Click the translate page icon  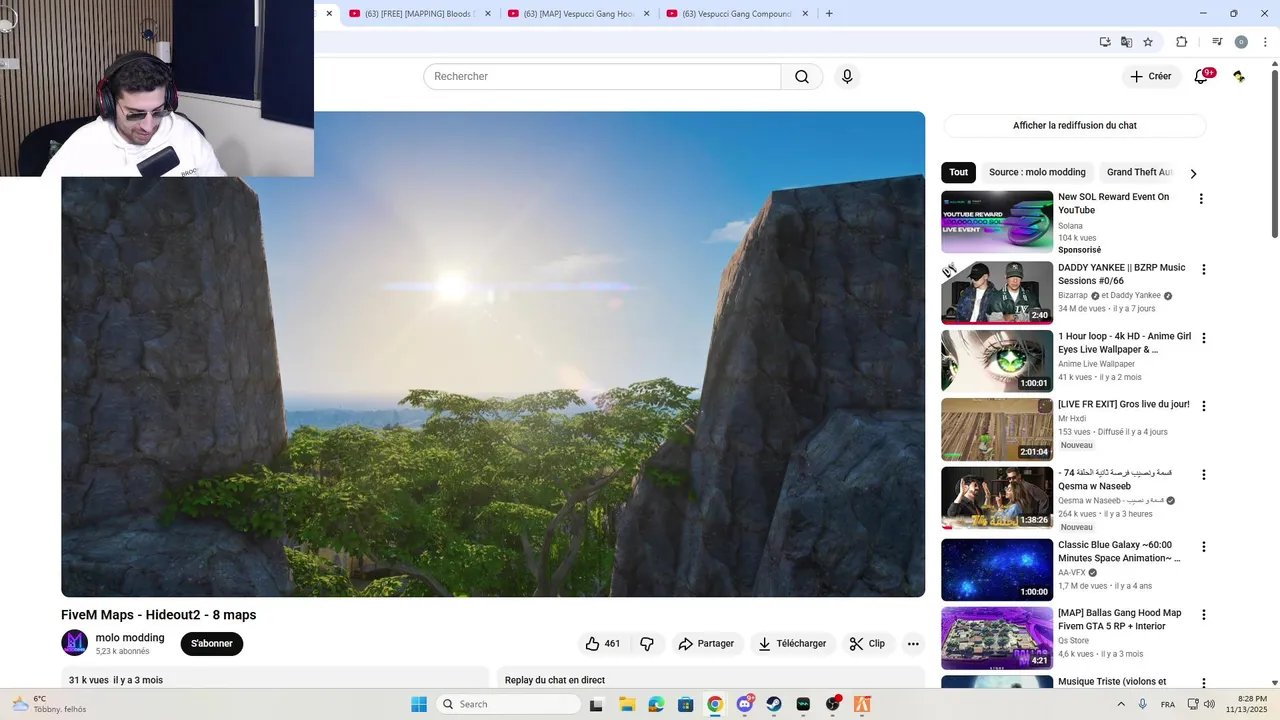[x=1126, y=42]
